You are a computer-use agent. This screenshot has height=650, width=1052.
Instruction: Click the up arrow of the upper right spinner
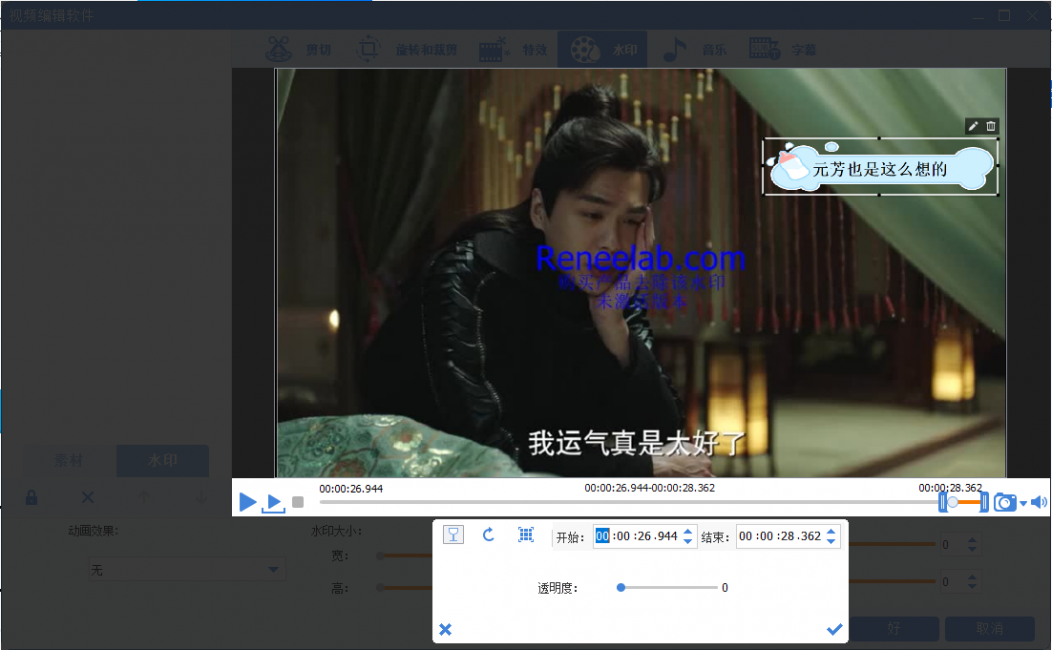tap(972, 540)
